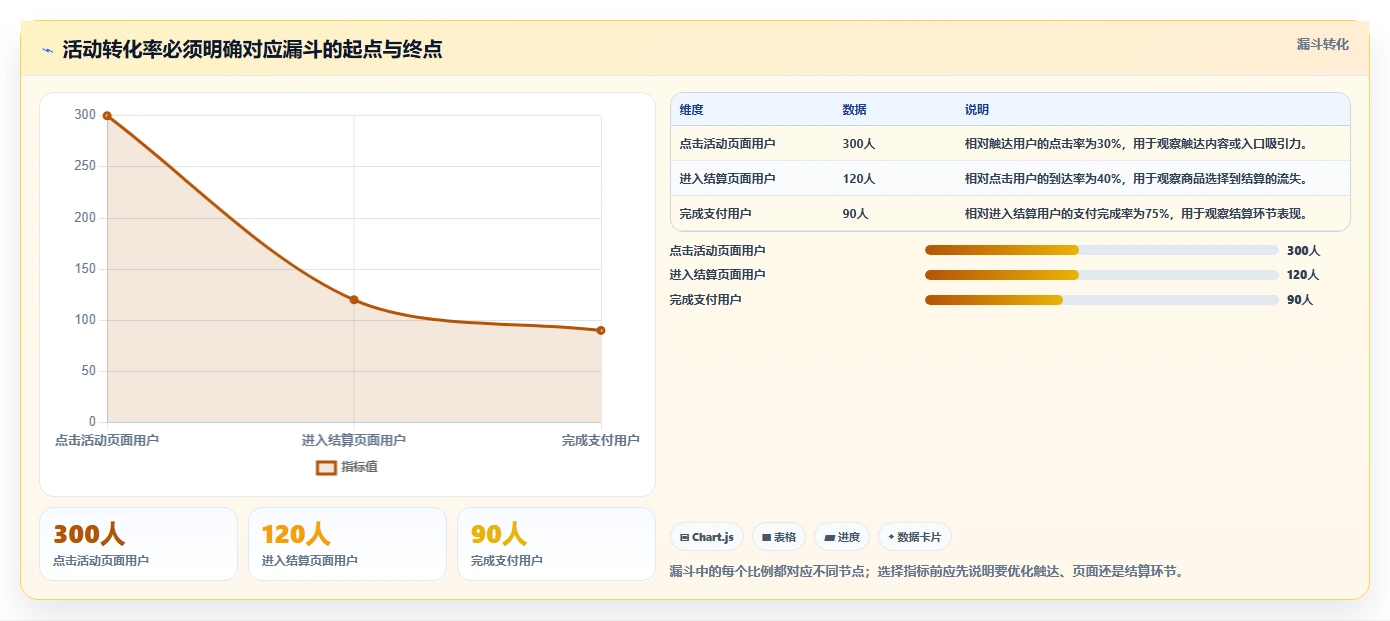
Task: Click the Chart.js chip
Action: (x=706, y=537)
